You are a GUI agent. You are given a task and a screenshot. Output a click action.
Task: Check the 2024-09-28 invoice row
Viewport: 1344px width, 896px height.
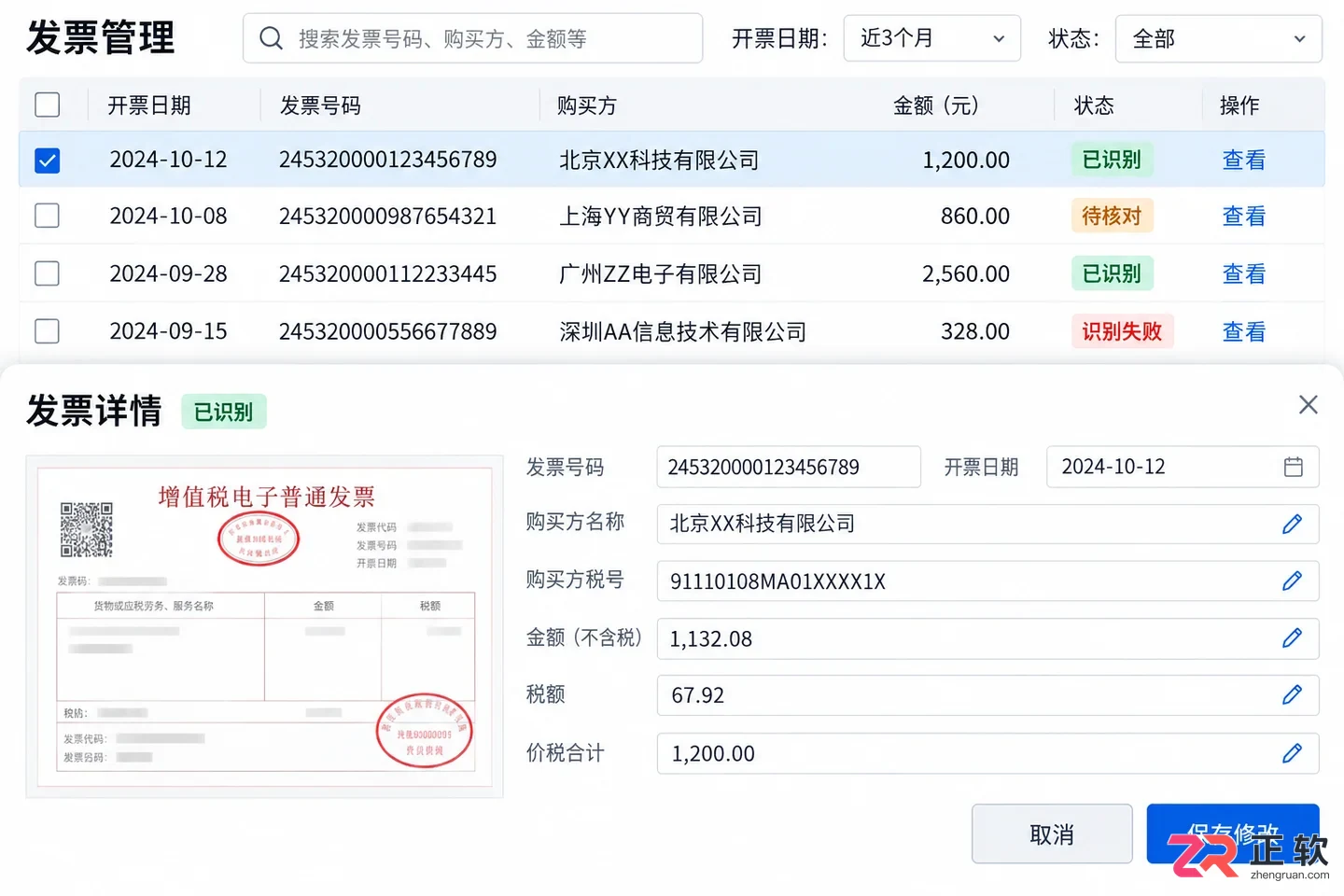point(47,273)
